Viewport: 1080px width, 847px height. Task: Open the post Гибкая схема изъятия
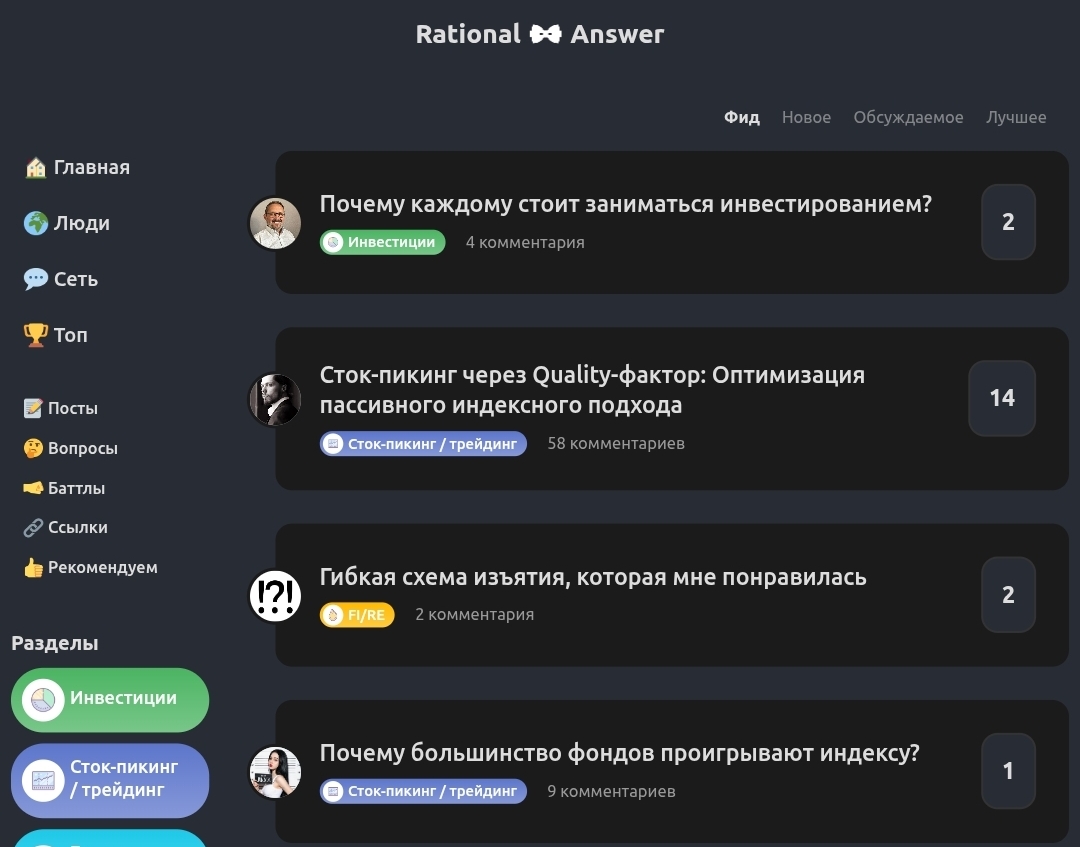593,577
